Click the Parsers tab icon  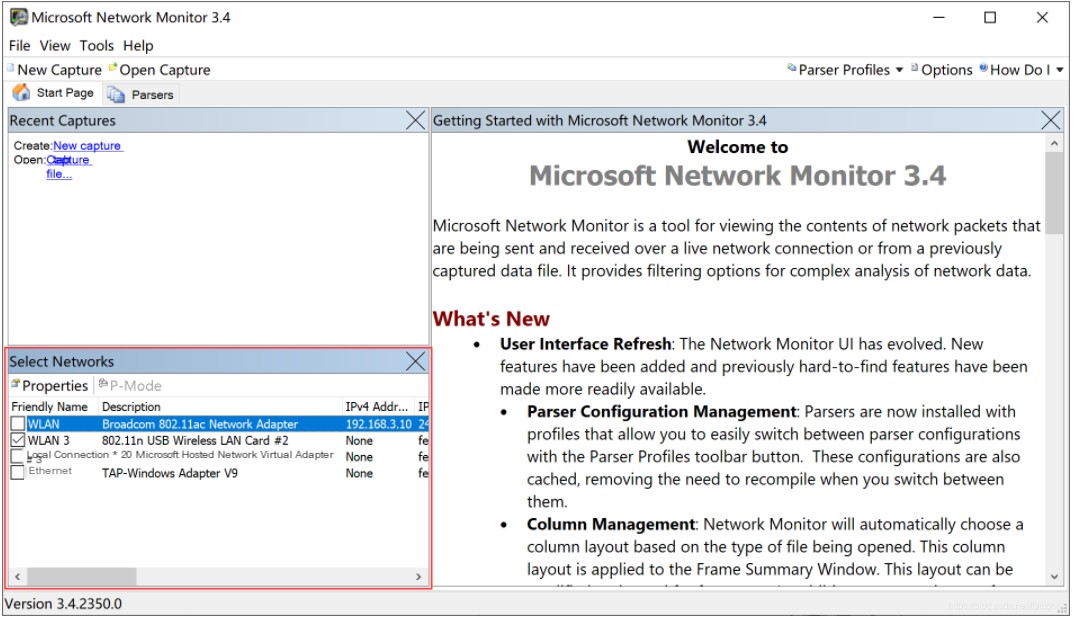click(116, 95)
